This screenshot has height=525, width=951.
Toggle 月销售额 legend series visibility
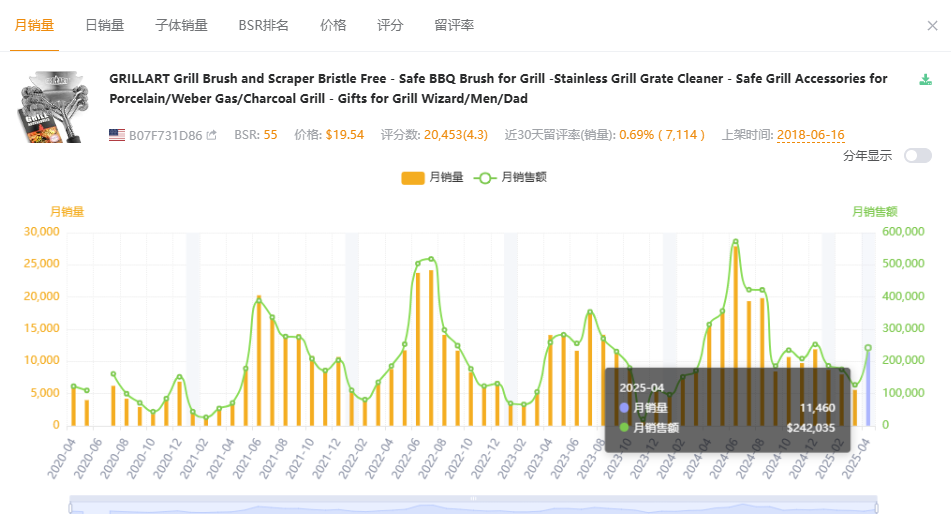click(510, 177)
